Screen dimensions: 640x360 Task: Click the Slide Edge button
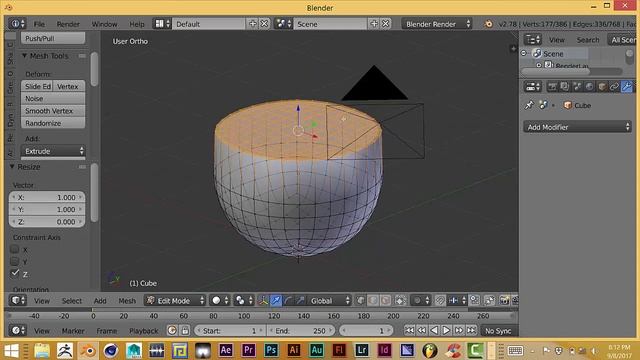coord(37,86)
